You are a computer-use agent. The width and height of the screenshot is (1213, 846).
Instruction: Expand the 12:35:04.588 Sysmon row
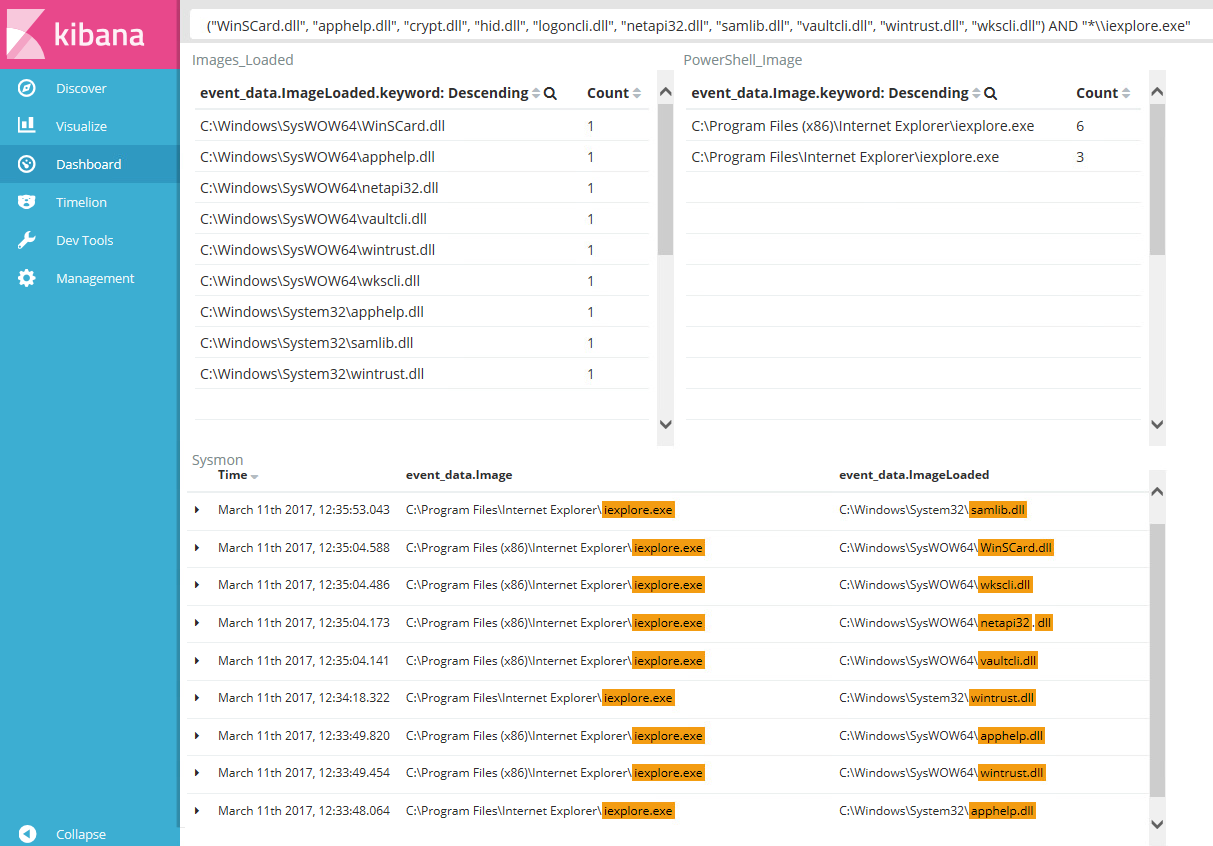click(x=197, y=548)
